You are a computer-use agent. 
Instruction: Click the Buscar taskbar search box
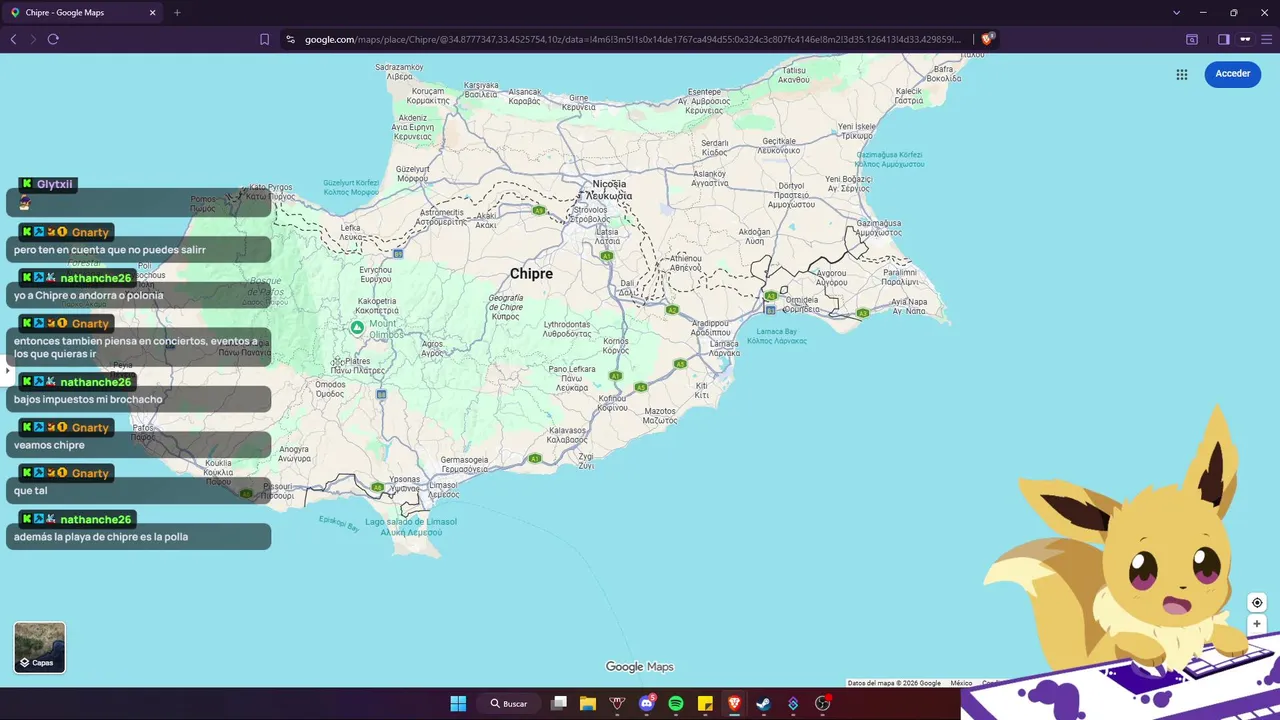coord(509,703)
